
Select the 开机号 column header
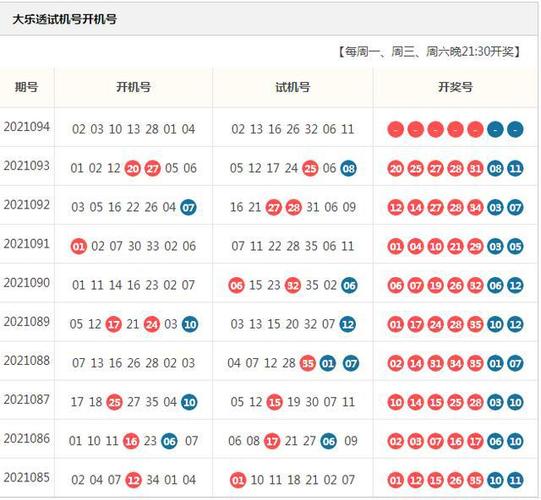[x=134, y=87]
